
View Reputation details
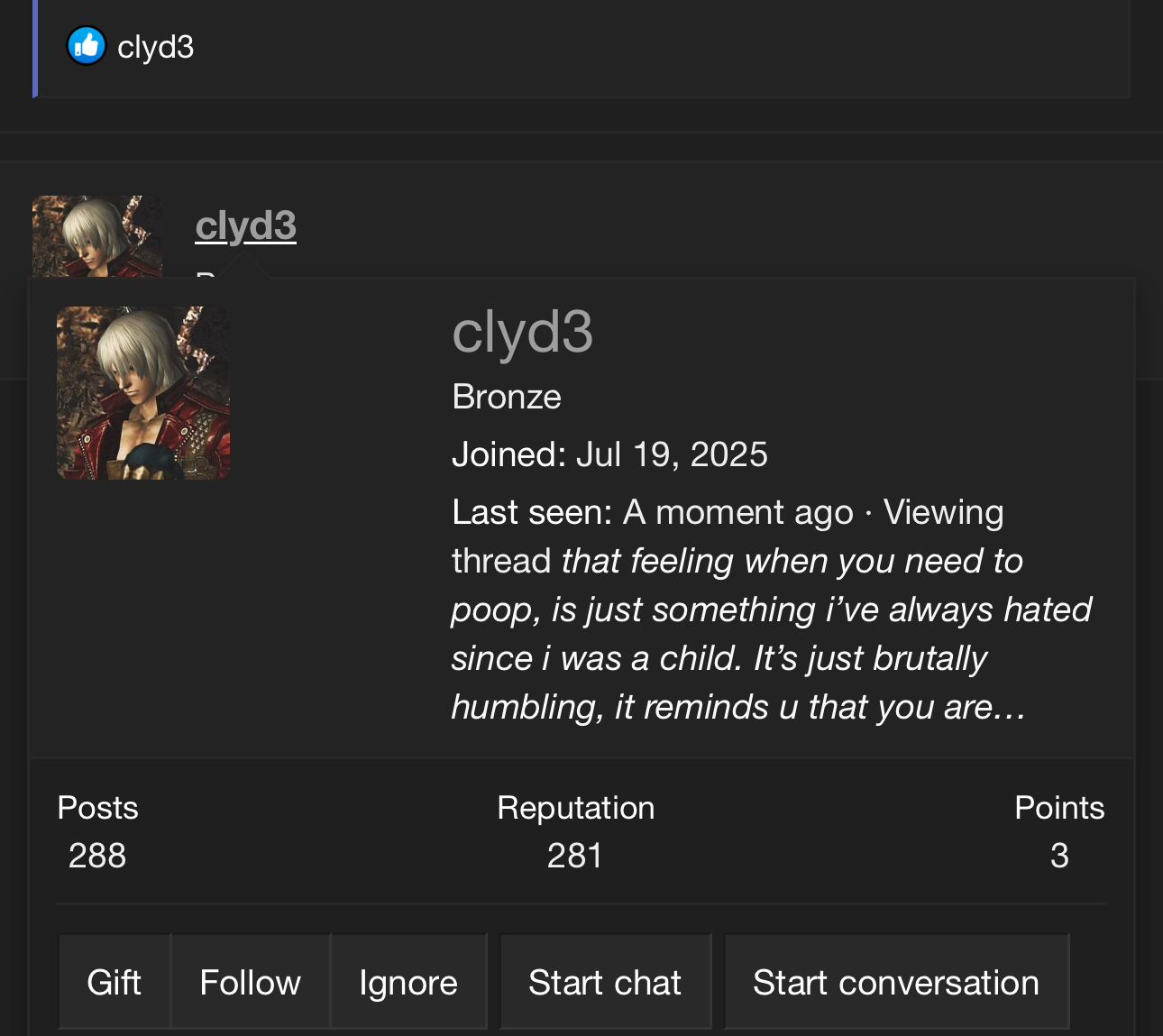click(x=575, y=808)
